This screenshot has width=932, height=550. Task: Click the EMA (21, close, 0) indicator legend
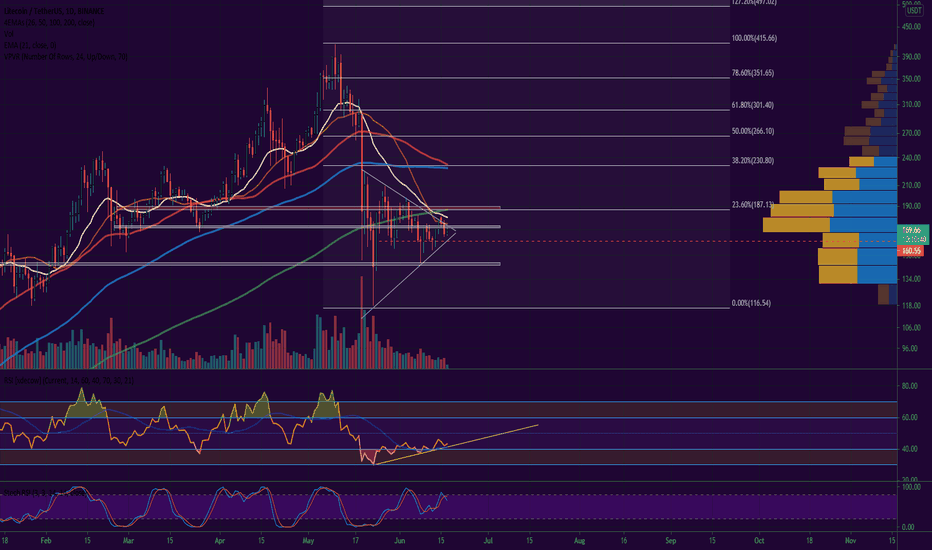click(x=30, y=45)
